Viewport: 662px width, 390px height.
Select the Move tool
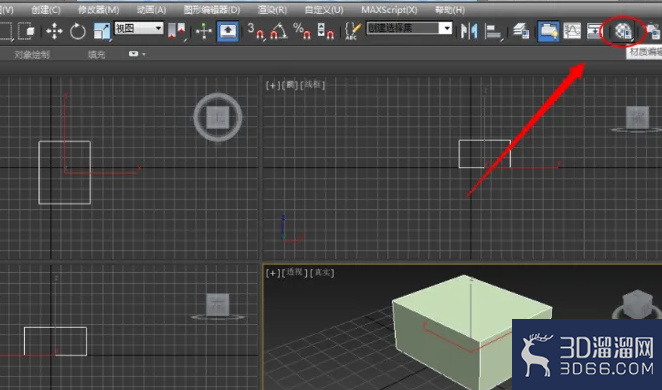54,31
